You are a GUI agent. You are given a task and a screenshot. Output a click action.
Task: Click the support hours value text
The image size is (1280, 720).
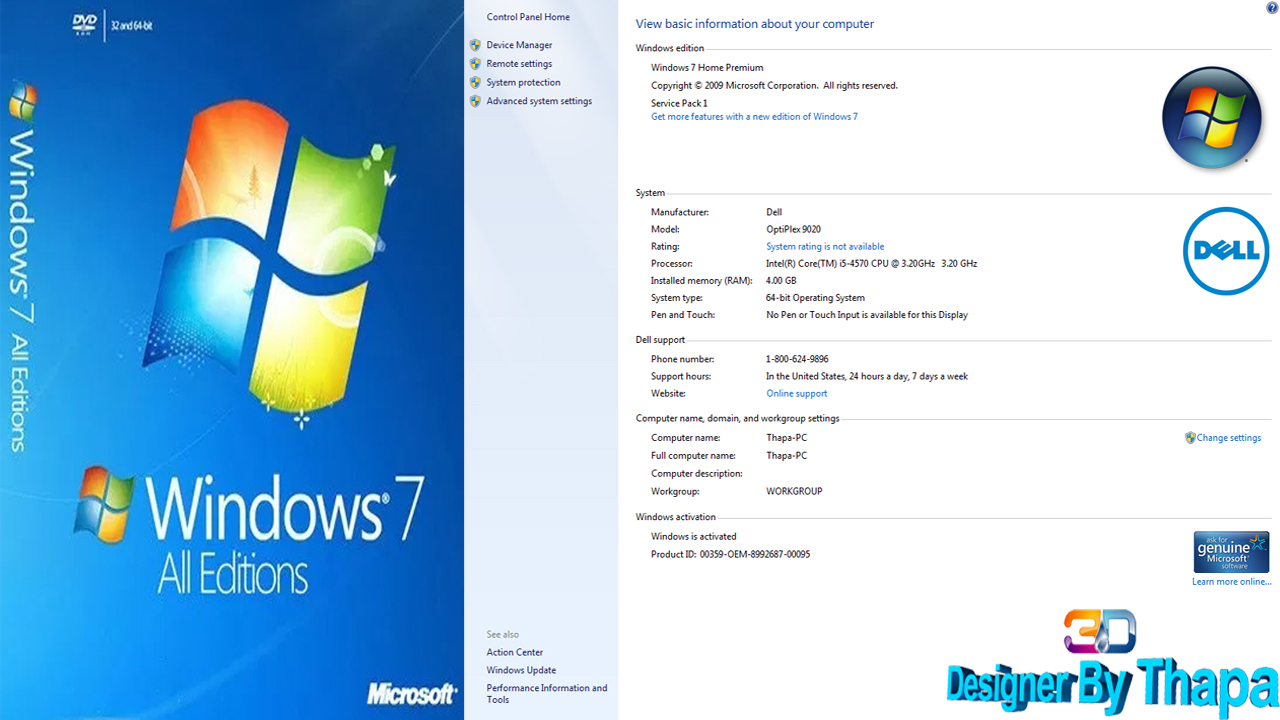(867, 377)
